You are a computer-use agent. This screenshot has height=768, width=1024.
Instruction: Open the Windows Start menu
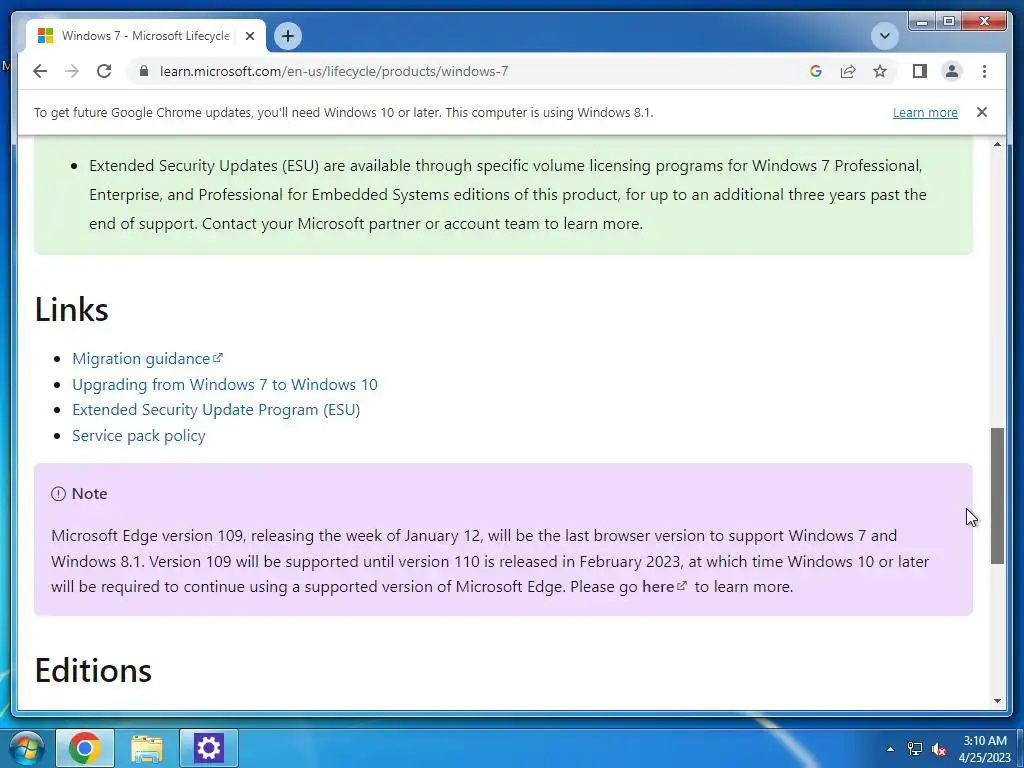click(27, 748)
